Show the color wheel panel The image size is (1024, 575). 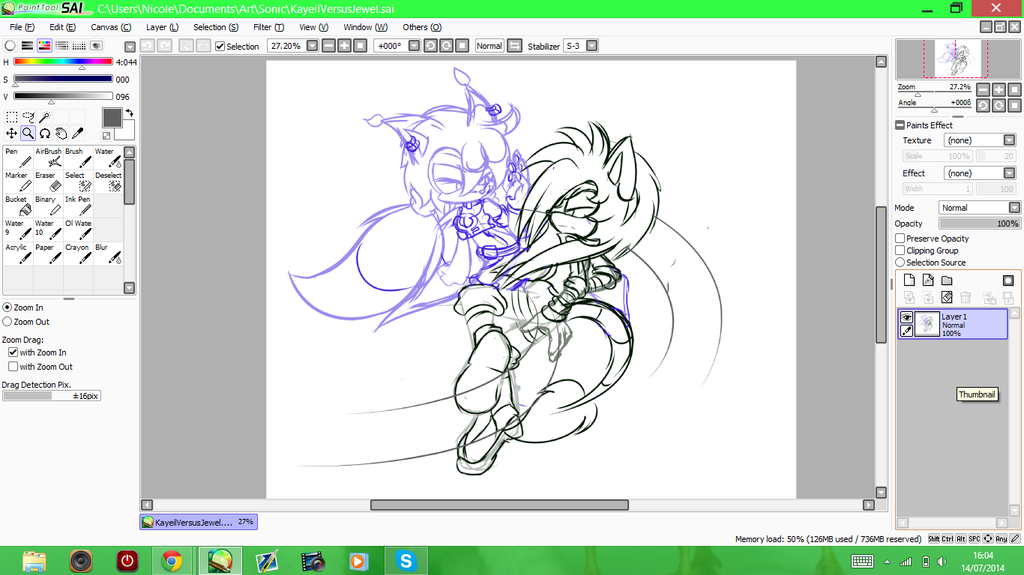pyautogui.click(x=10, y=46)
